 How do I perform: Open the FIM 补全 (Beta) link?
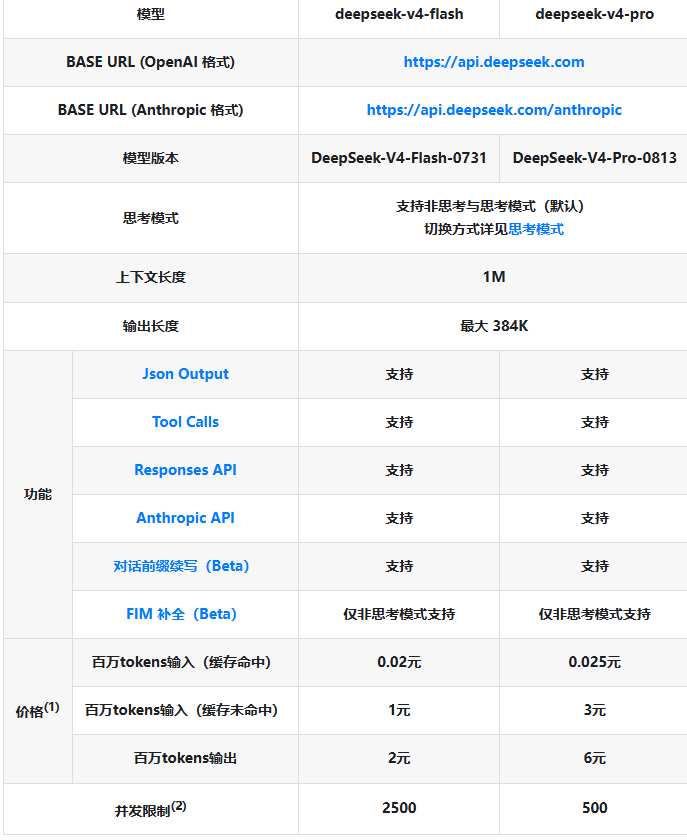click(181, 614)
